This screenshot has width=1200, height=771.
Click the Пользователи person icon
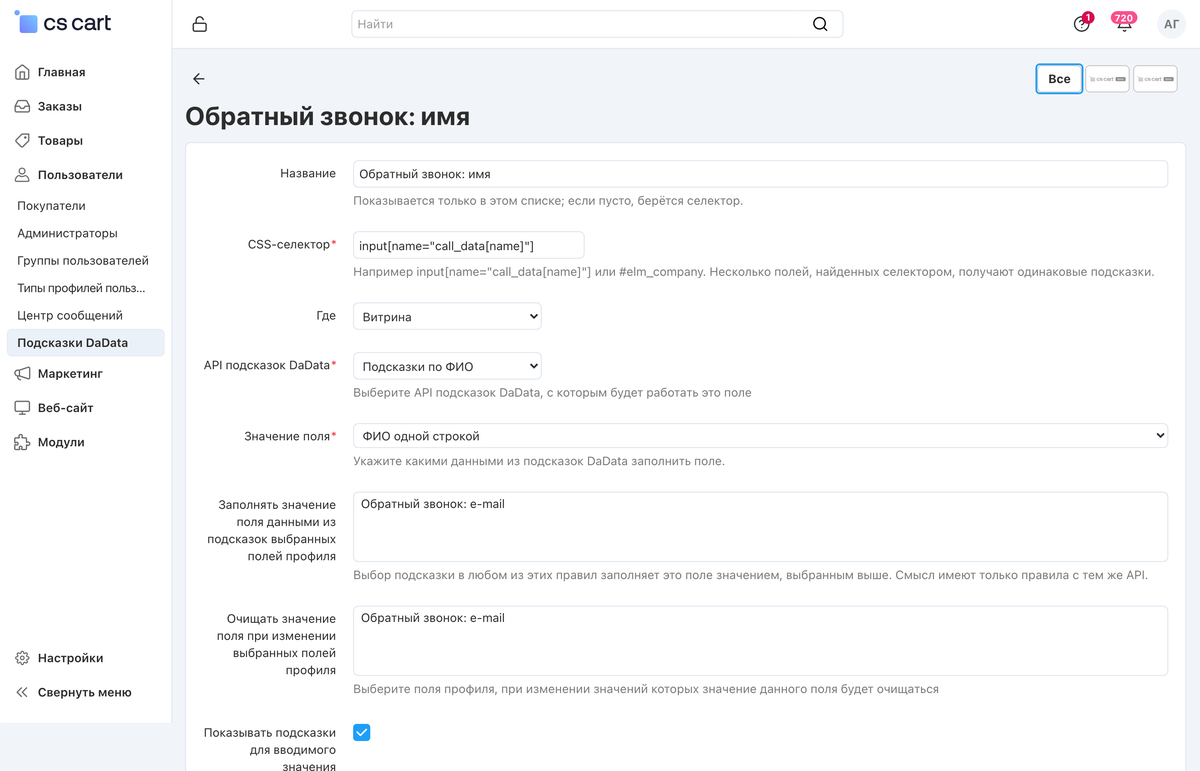[22, 174]
